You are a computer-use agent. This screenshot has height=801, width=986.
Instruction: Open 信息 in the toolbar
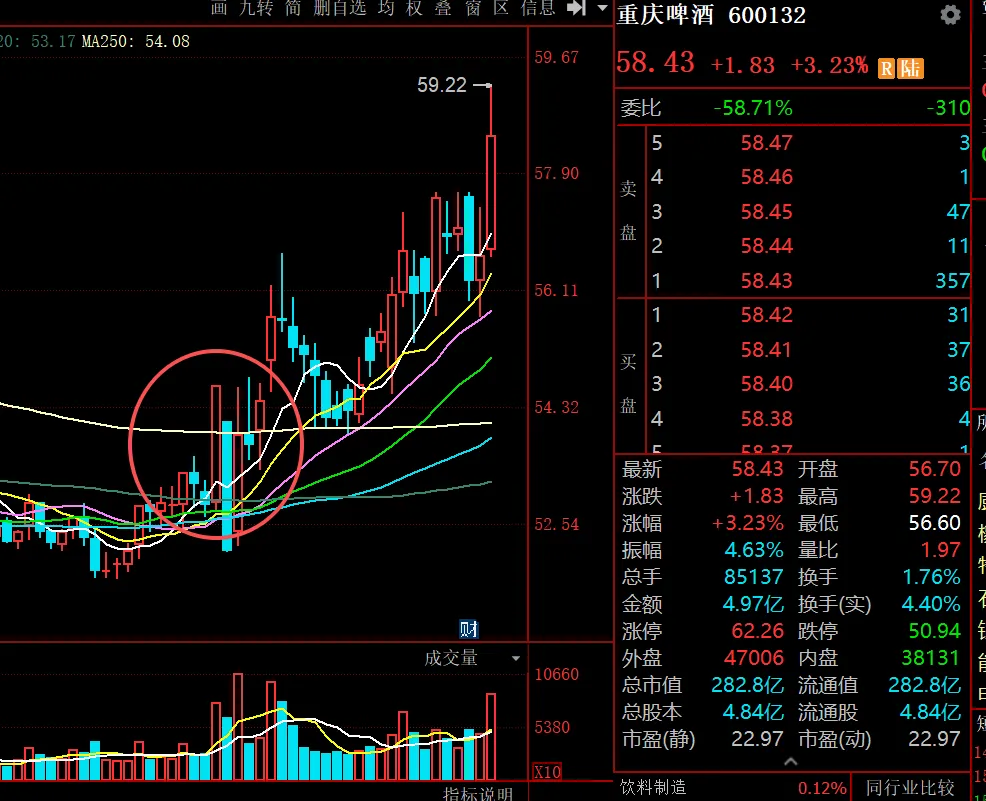[538, 8]
